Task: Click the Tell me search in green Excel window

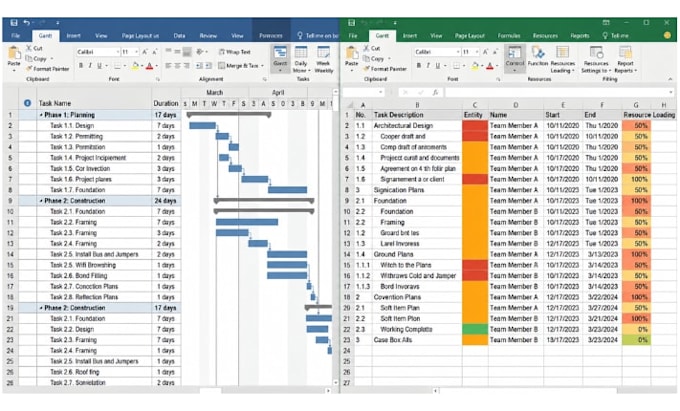Action: pyautogui.click(x=616, y=36)
